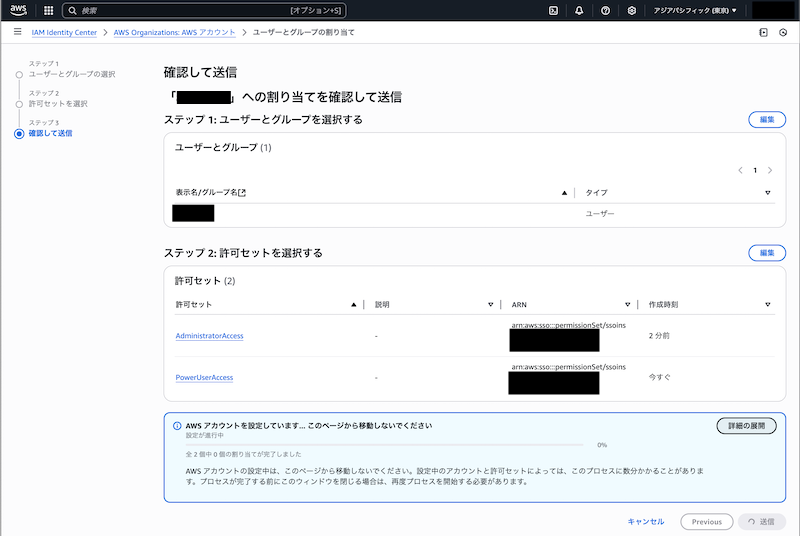This screenshot has height=536, width=800.
Task: Open the notifications bell
Action: point(579,10)
